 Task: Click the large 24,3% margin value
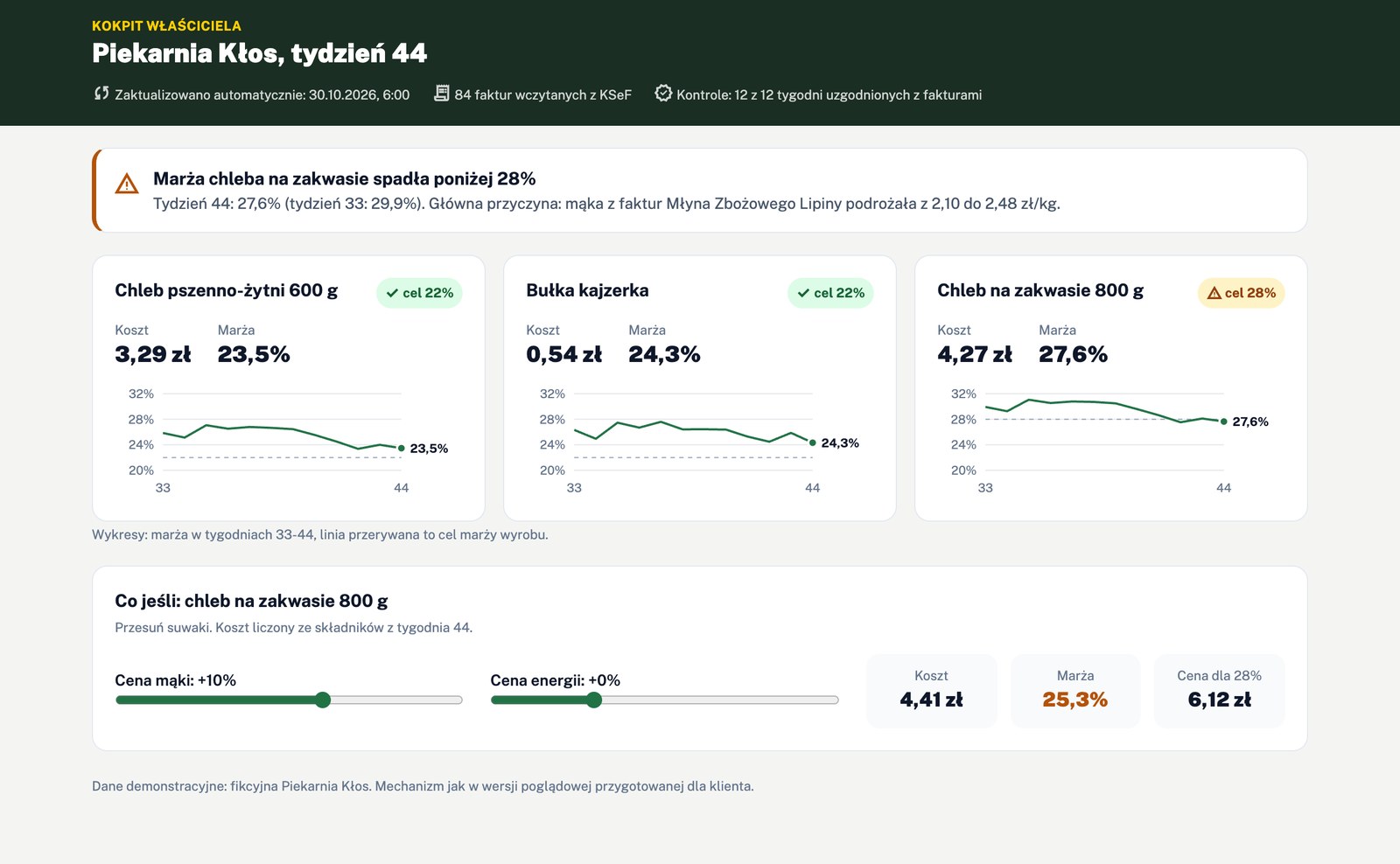pyautogui.click(x=664, y=354)
